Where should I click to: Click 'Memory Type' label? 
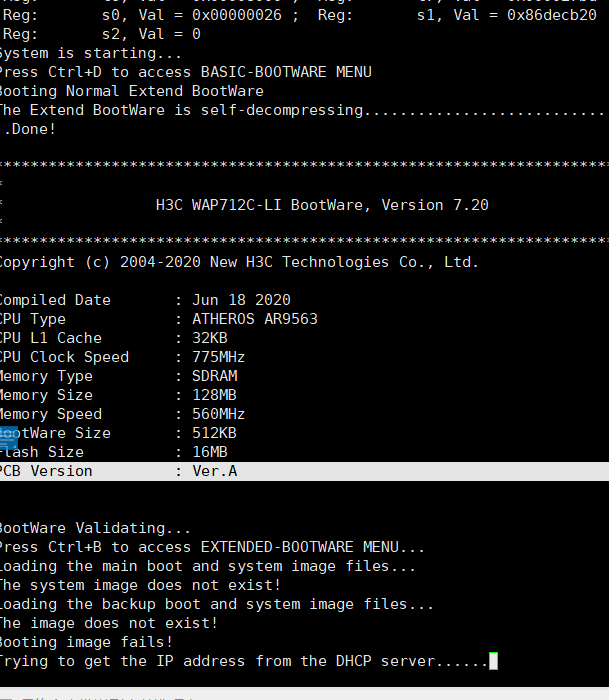point(46,377)
